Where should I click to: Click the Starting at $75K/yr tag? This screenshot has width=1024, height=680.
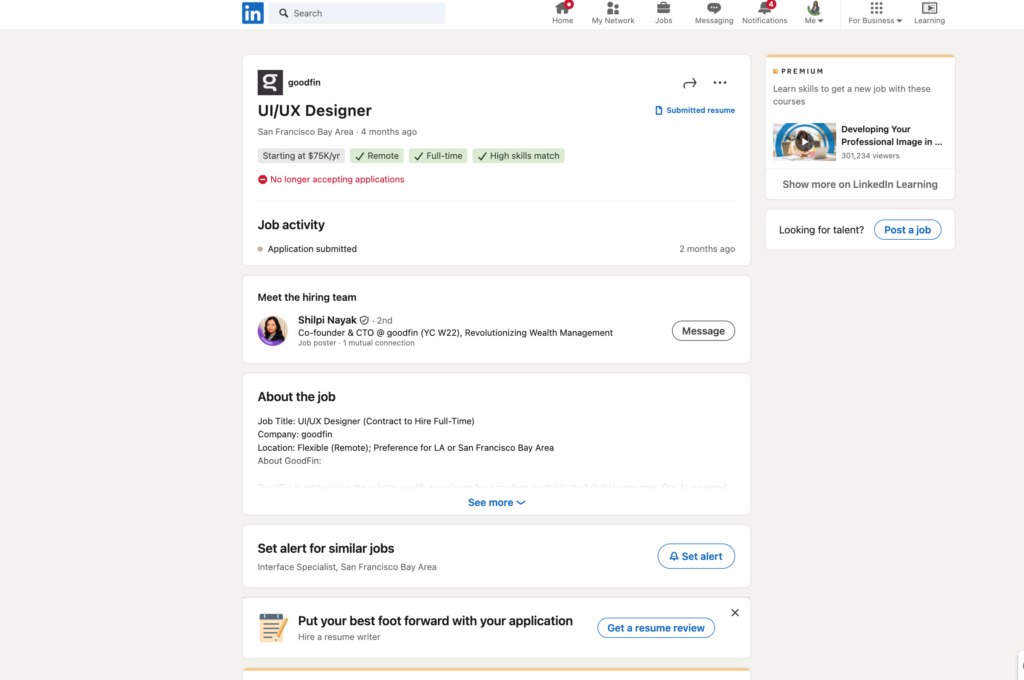point(301,156)
